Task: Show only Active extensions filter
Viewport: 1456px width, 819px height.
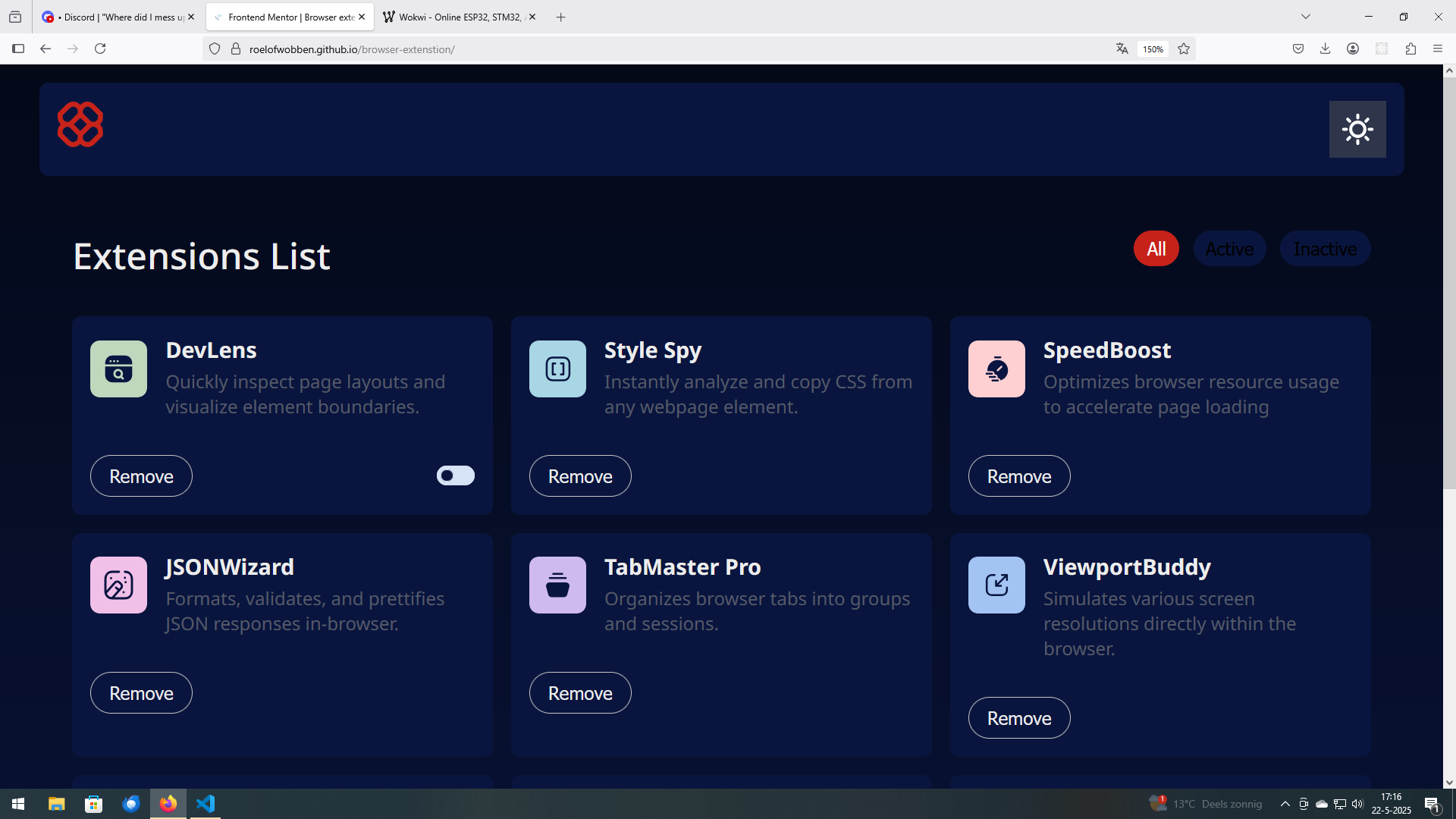Action: tap(1229, 249)
